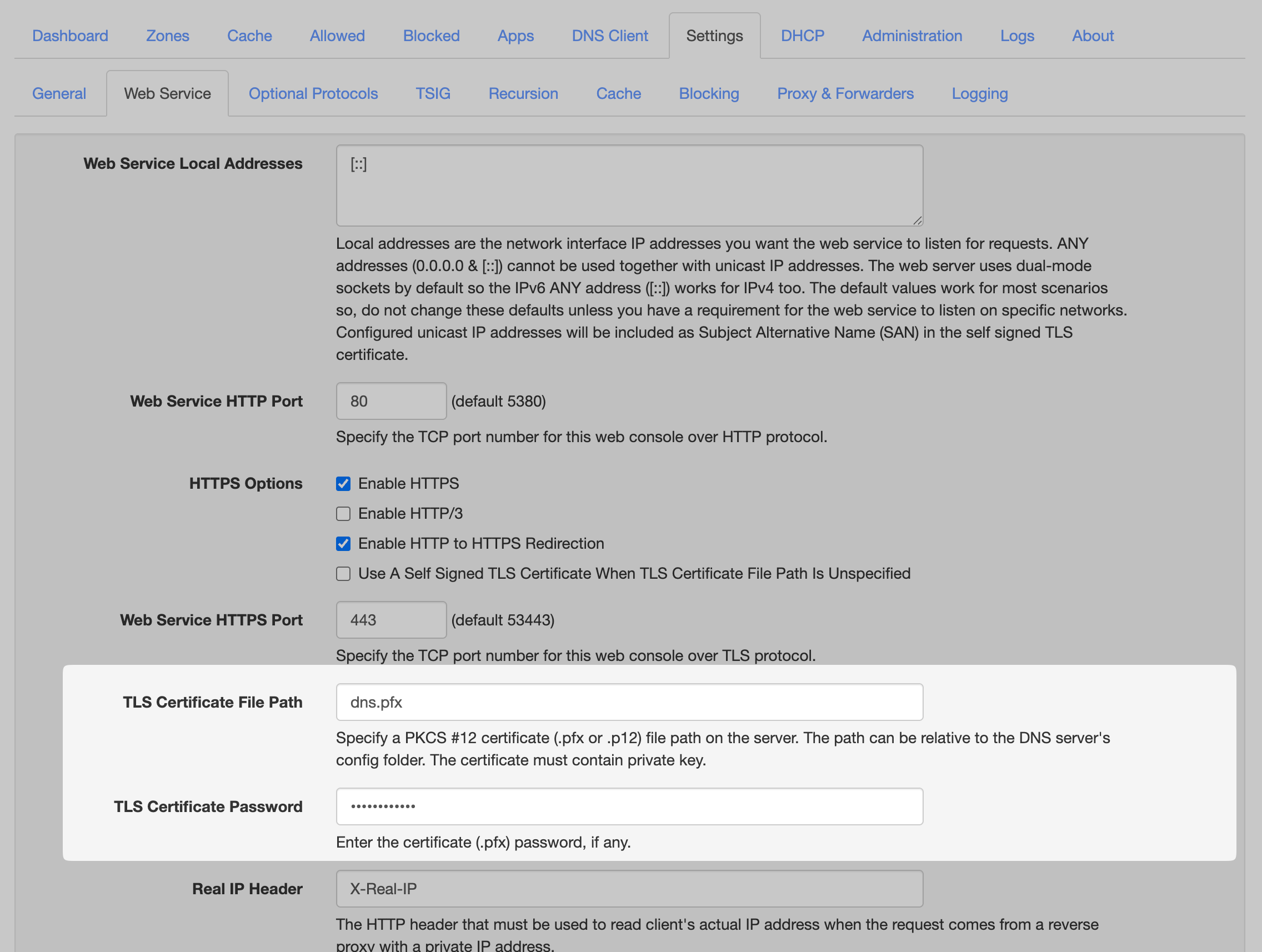
Task: Toggle the Enable HTTPS checkbox
Action: pos(343,484)
